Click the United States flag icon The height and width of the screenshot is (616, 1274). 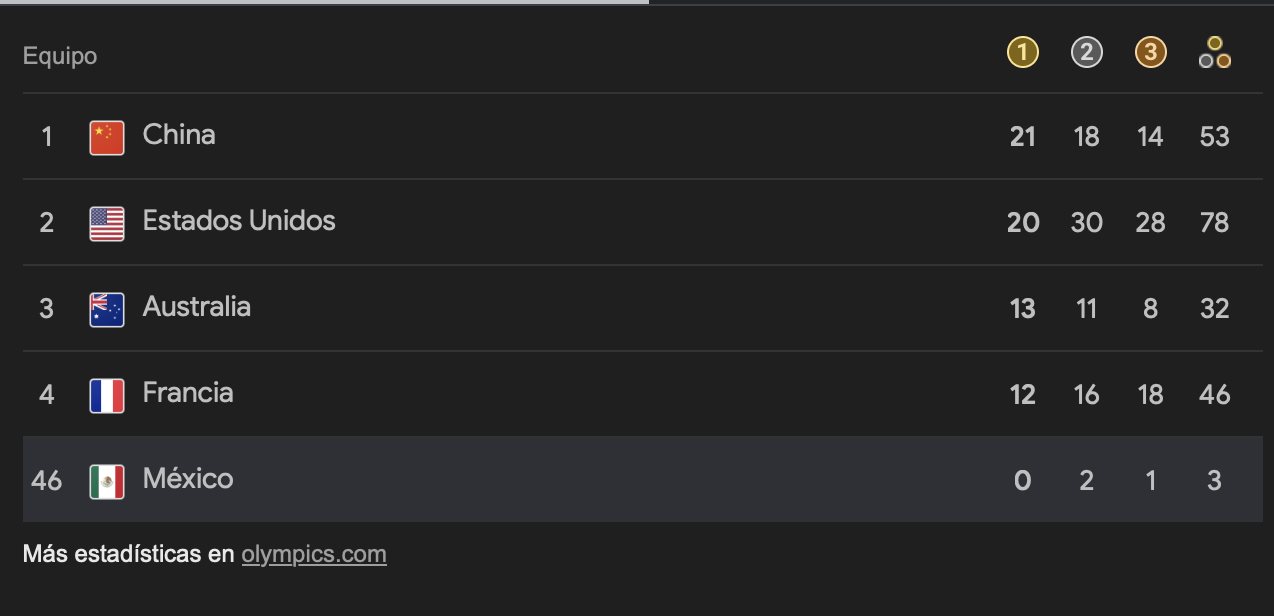[107, 223]
